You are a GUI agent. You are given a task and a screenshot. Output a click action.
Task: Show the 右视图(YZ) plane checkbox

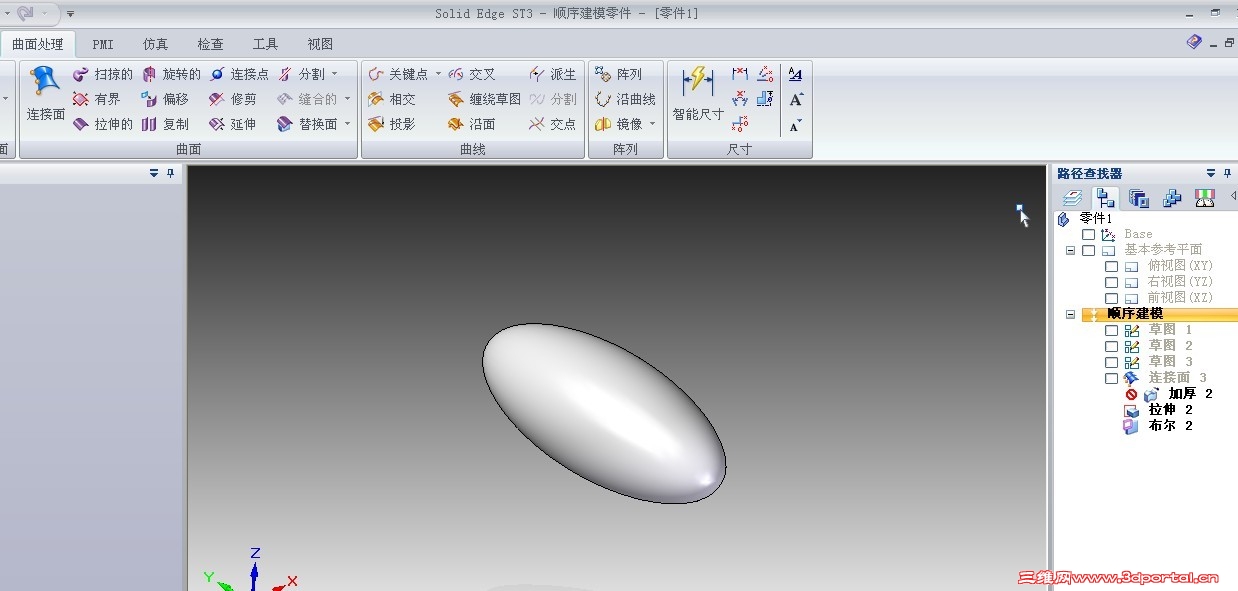tap(1111, 282)
